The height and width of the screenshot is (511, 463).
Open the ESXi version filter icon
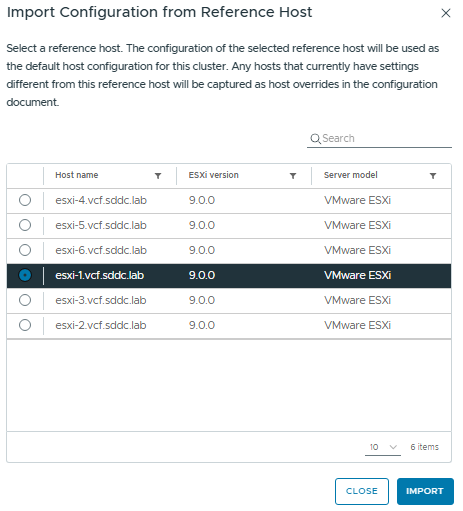tap(293, 176)
